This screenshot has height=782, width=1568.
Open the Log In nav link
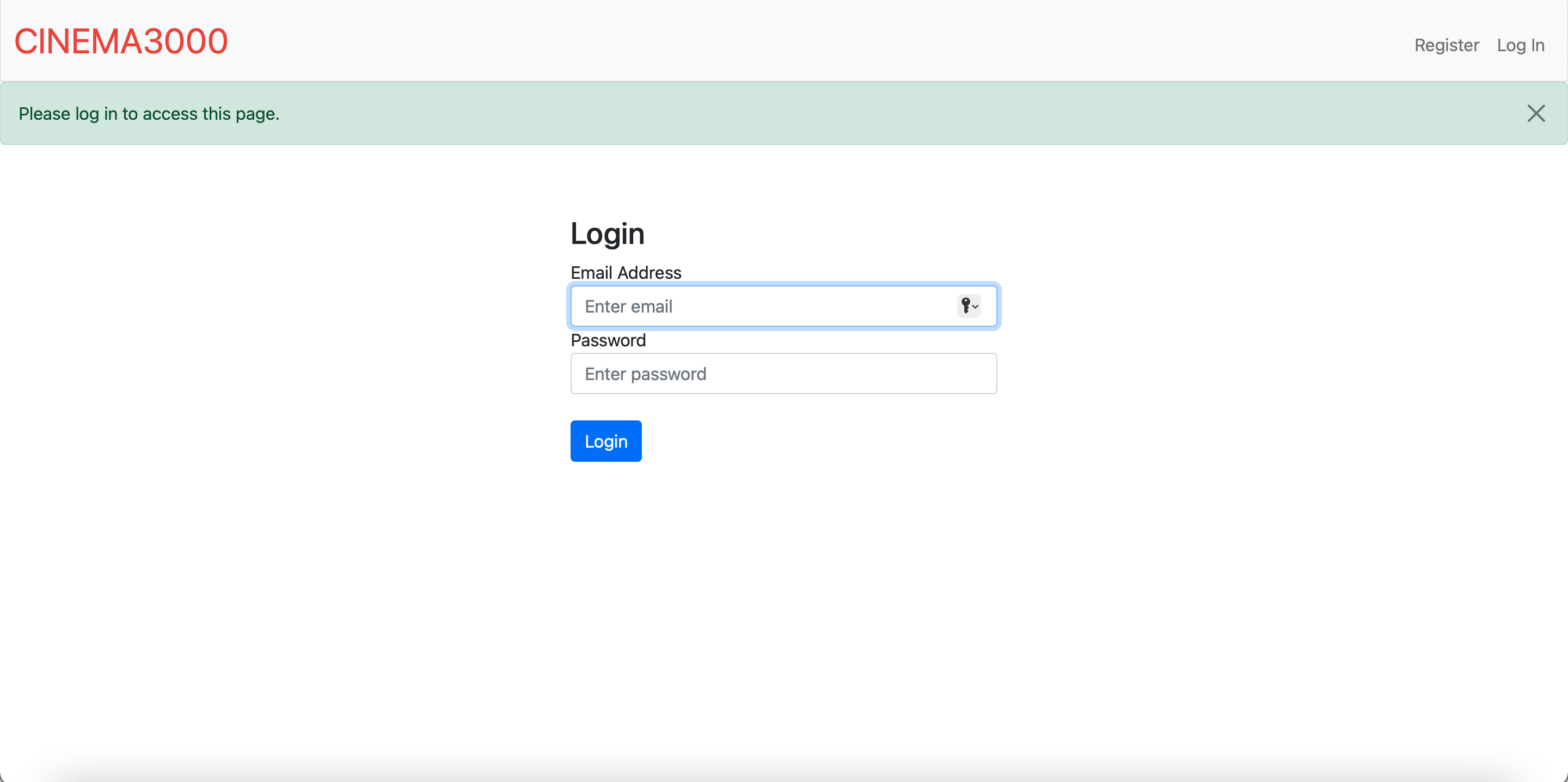coord(1520,45)
